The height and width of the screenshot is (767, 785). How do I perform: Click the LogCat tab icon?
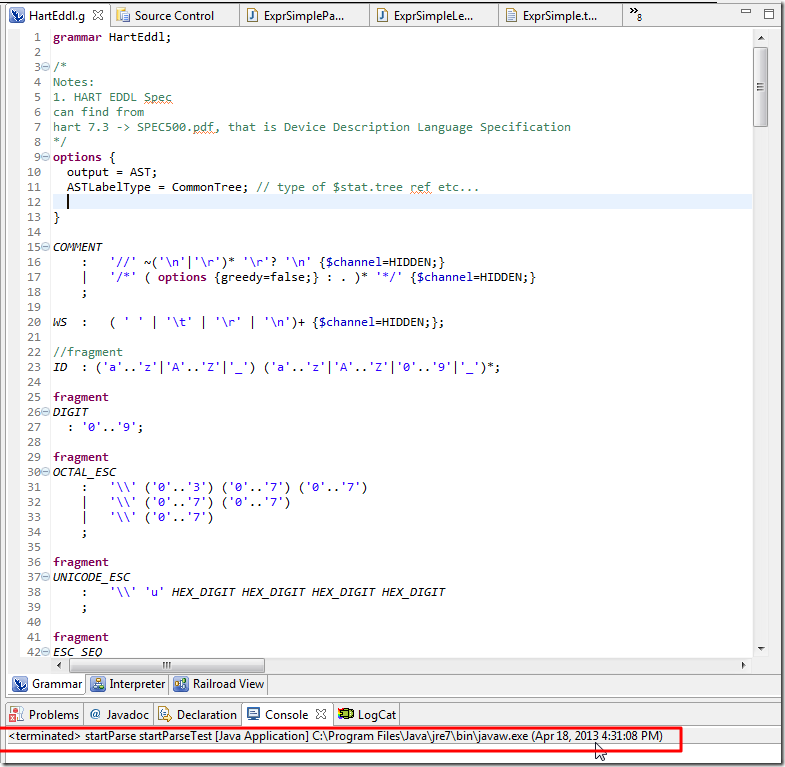tap(345, 714)
